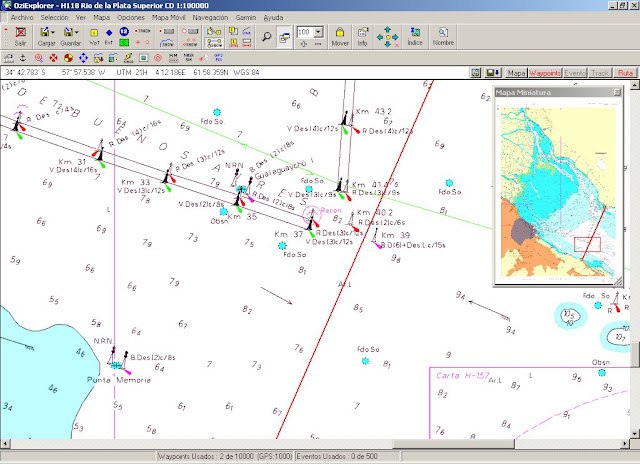Open the Opciones menu
The height and width of the screenshot is (464, 640).
pyautogui.click(x=131, y=18)
